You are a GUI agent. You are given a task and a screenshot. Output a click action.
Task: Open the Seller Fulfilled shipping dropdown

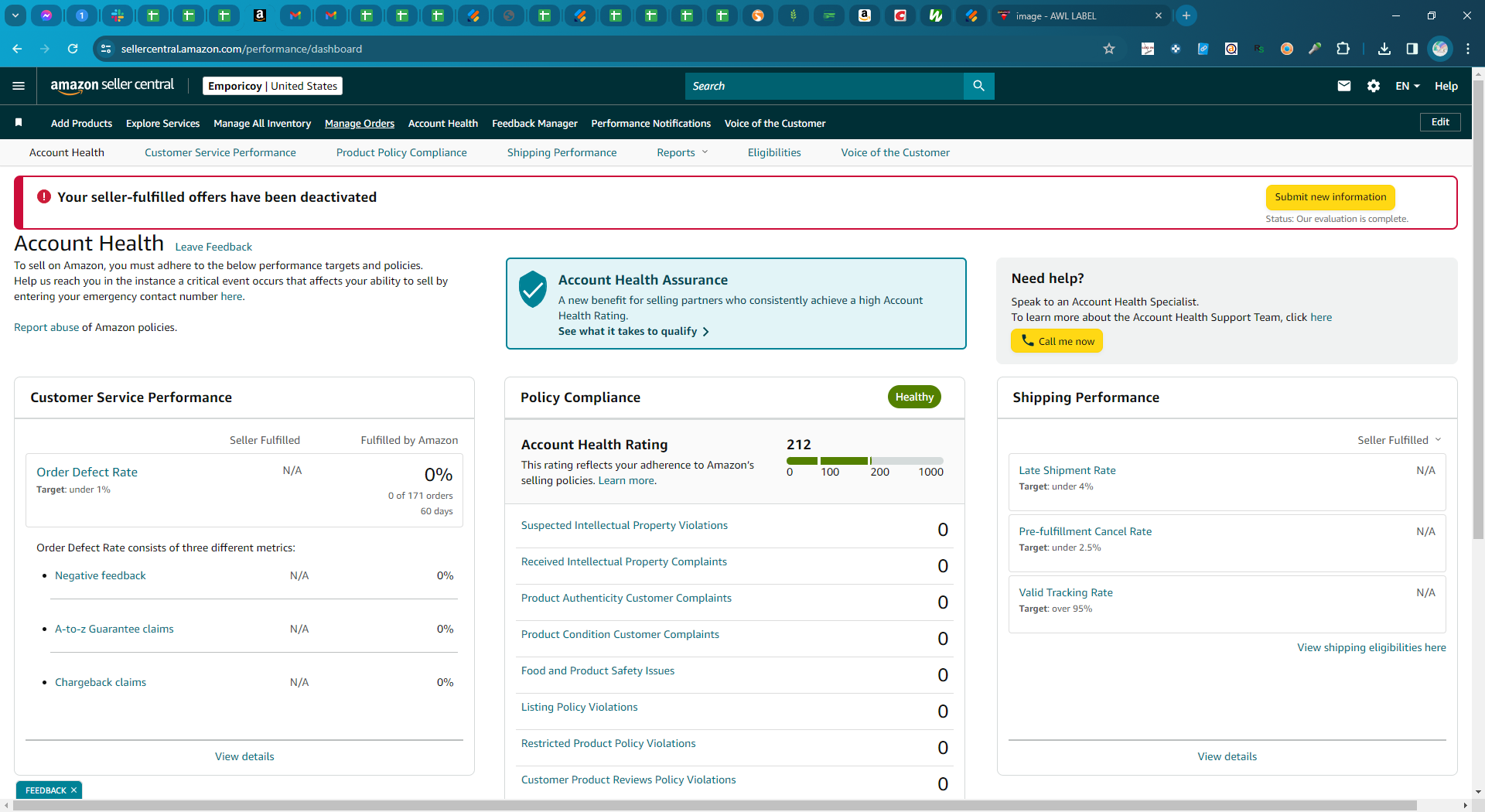pyautogui.click(x=1399, y=440)
